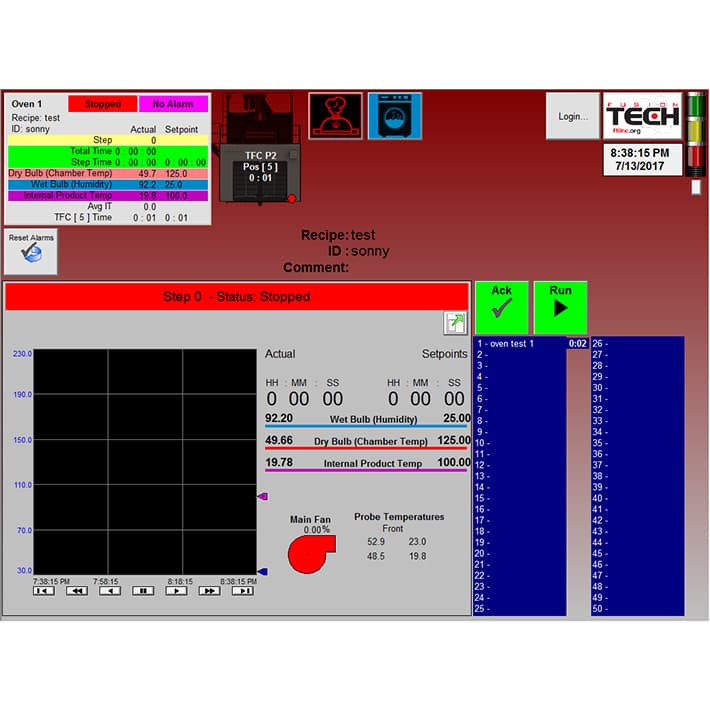
Task: Rewind the trend chart fast
Action: 77,591
